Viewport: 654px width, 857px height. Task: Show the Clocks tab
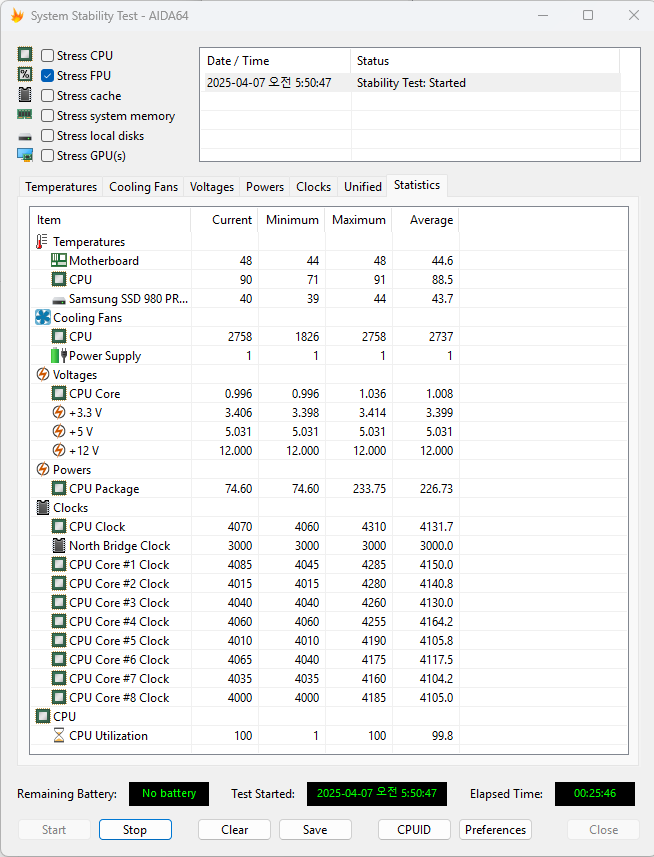pos(313,187)
